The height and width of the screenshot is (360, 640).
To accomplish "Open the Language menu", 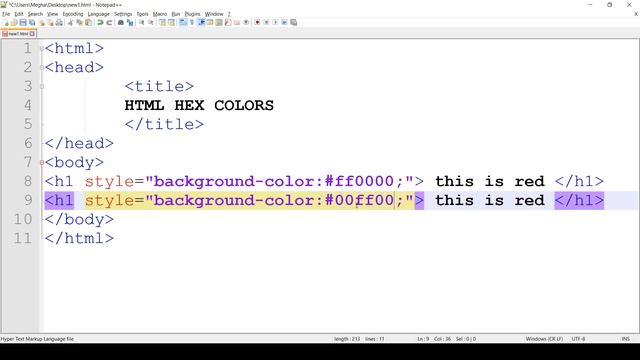I will (98, 14).
